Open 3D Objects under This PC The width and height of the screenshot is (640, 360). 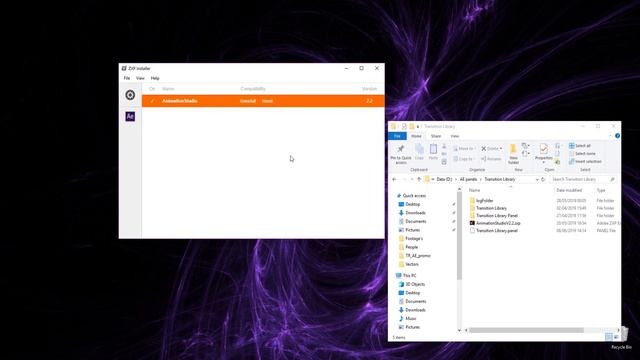(415, 284)
